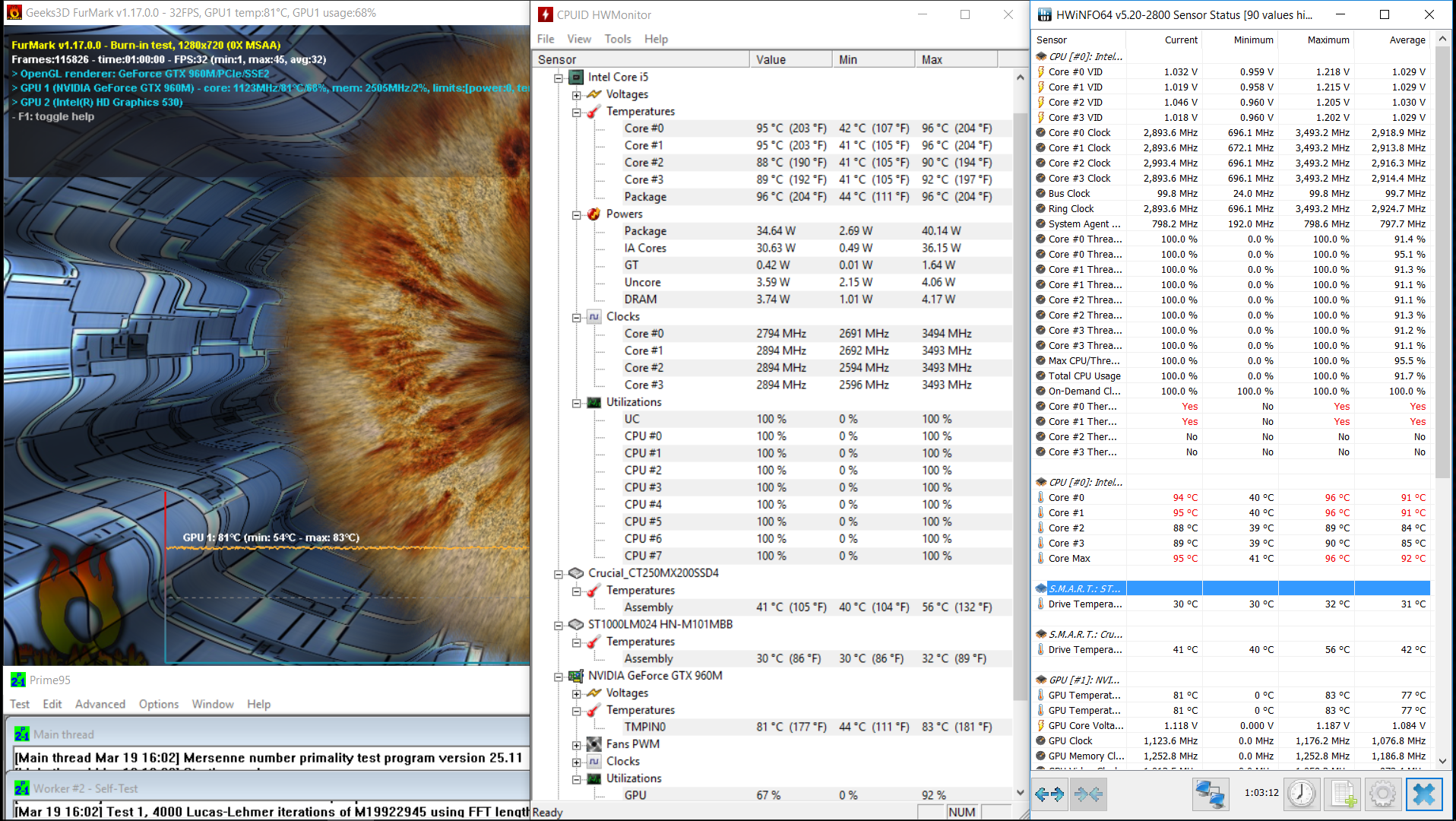This screenshot has height=821, width=1456.
Task: Click the Clocks waveform icon under Intel Core i5
Action: click(594, 316)
